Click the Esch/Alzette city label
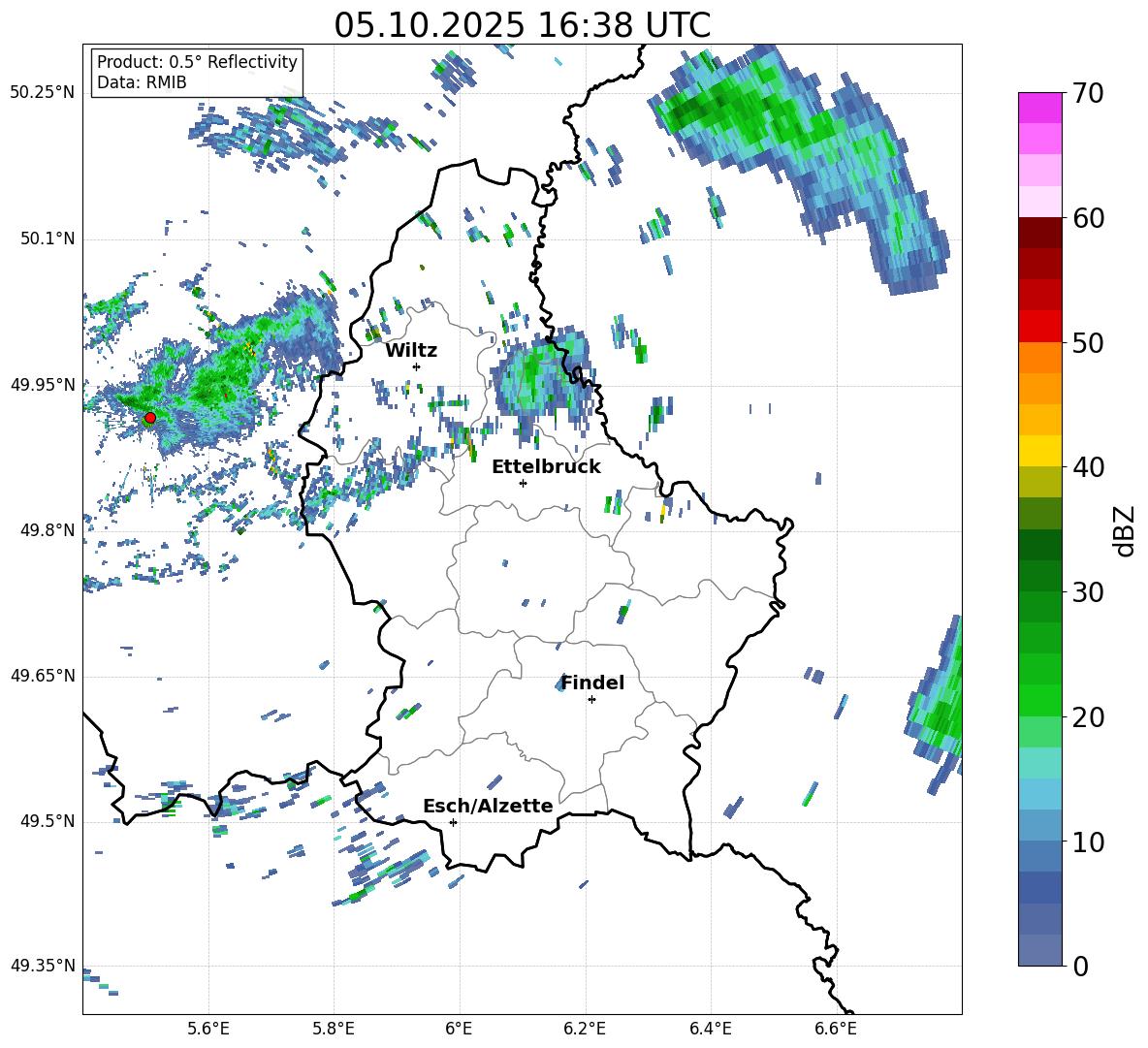This screenshot has width=1148, height=1048. point(489,806)
